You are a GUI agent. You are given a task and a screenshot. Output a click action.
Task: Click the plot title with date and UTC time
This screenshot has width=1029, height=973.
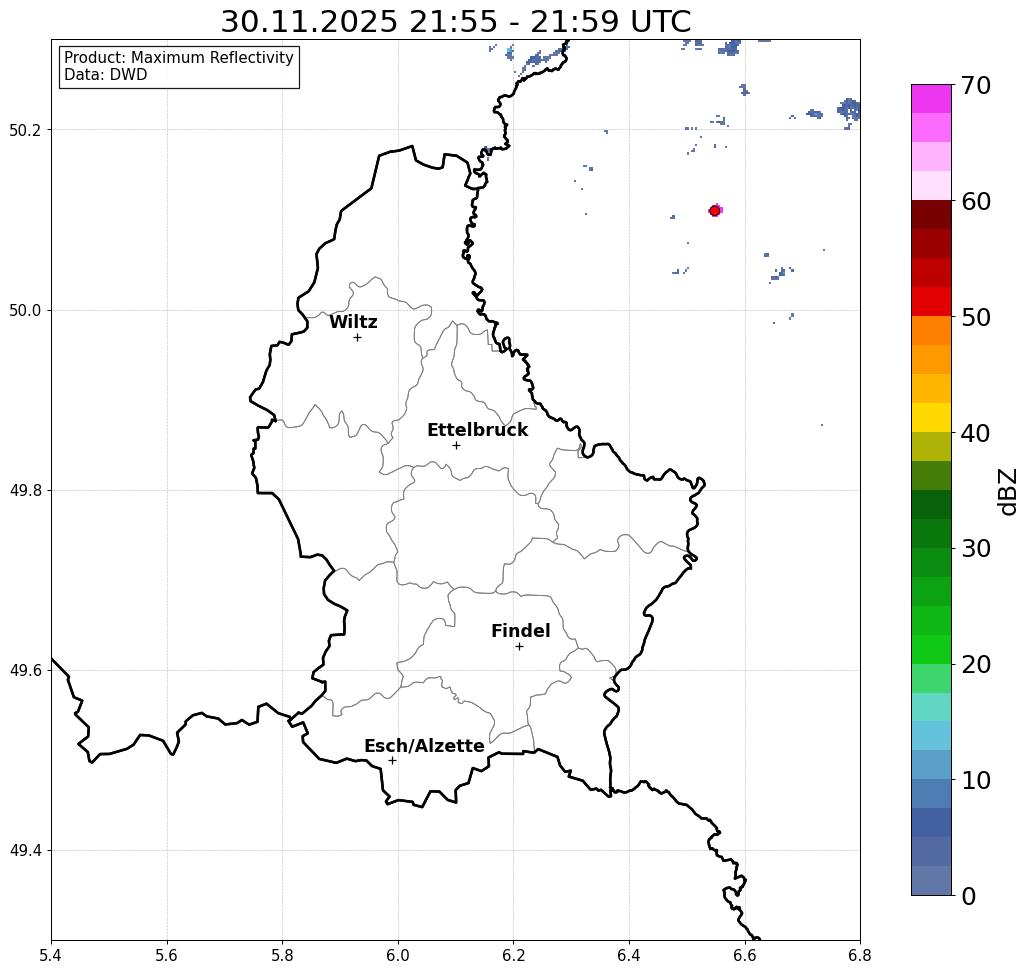tap(455, 21)
